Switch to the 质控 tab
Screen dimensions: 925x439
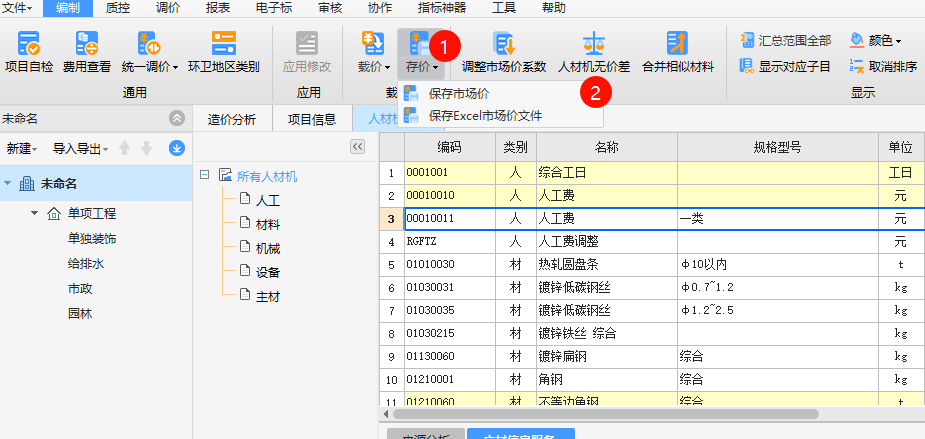pyautogui.click(x=117, y=8)
